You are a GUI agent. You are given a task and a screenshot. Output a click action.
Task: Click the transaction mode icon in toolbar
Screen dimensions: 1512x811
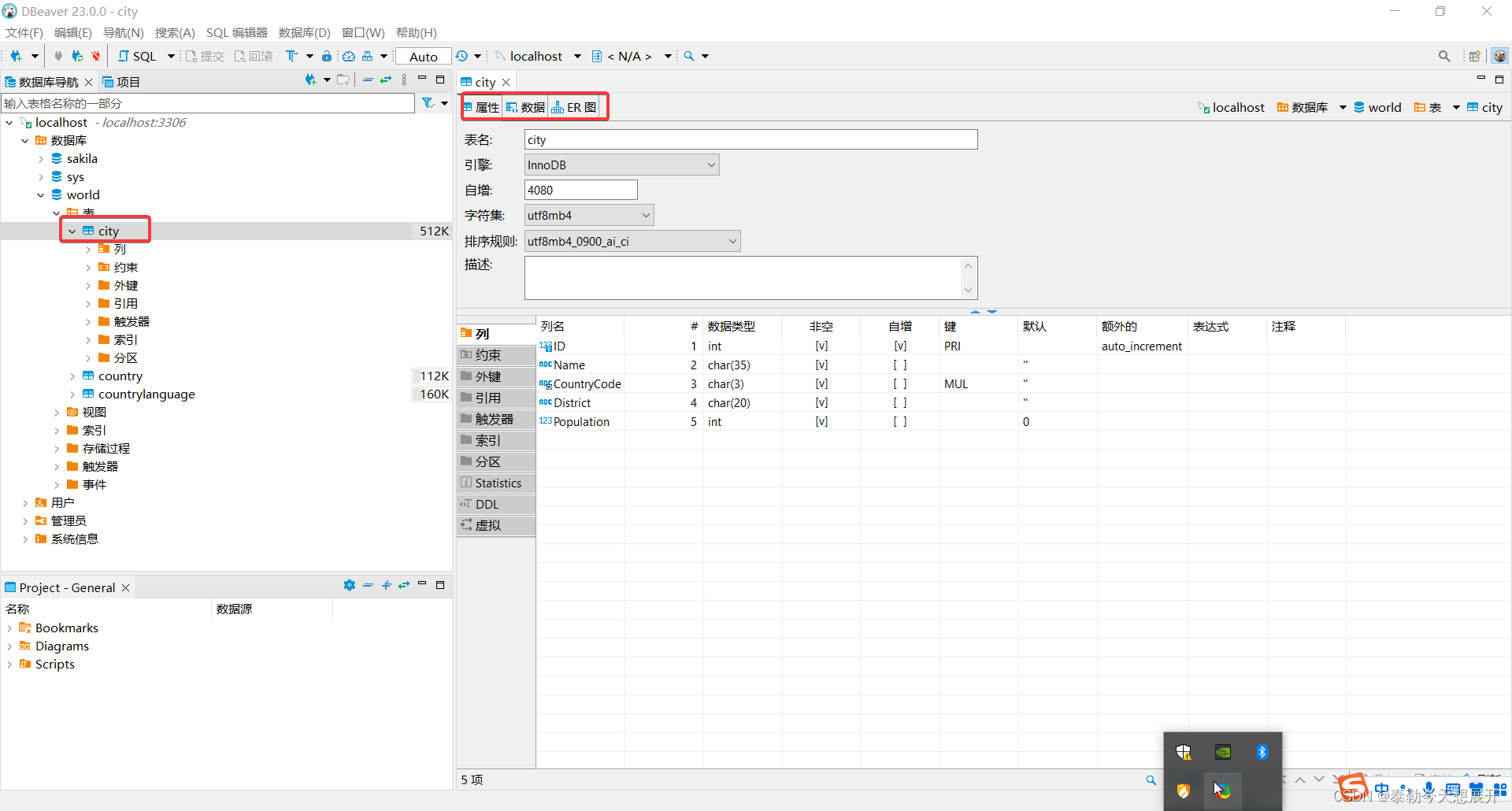click(x=292, y=56)
